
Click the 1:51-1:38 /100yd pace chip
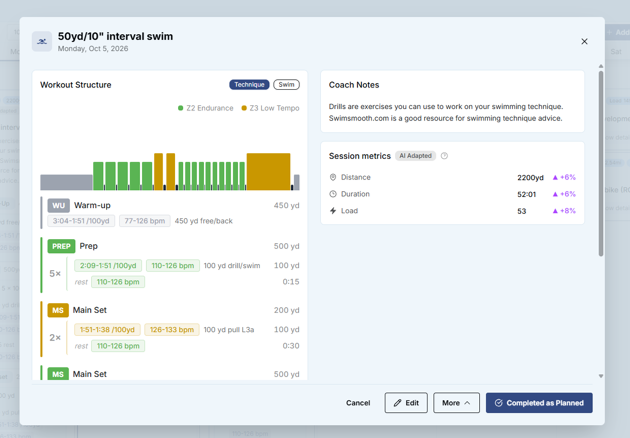click(107, 330)
